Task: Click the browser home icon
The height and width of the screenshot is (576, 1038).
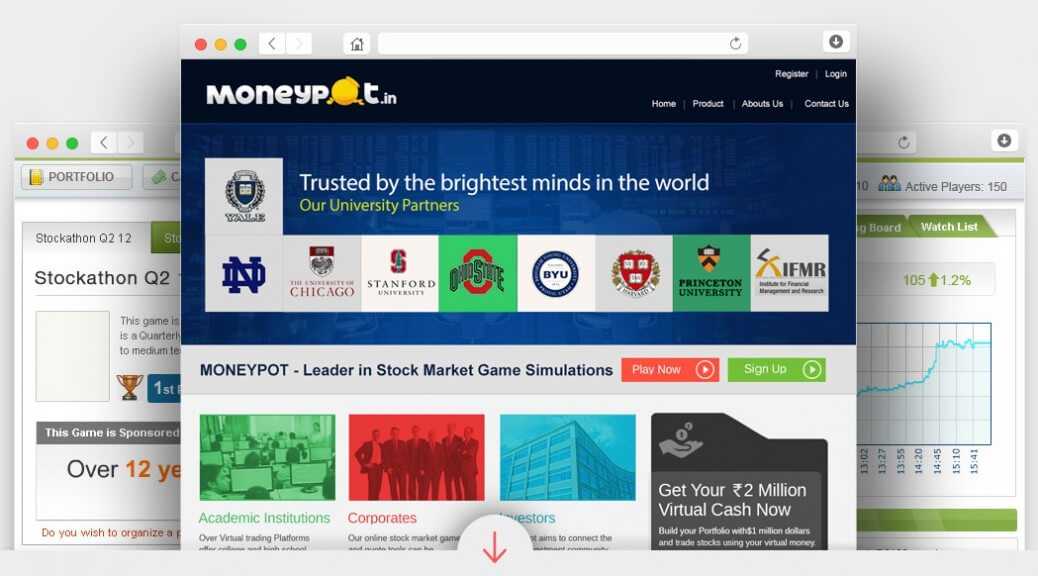Action: (357, 44)
